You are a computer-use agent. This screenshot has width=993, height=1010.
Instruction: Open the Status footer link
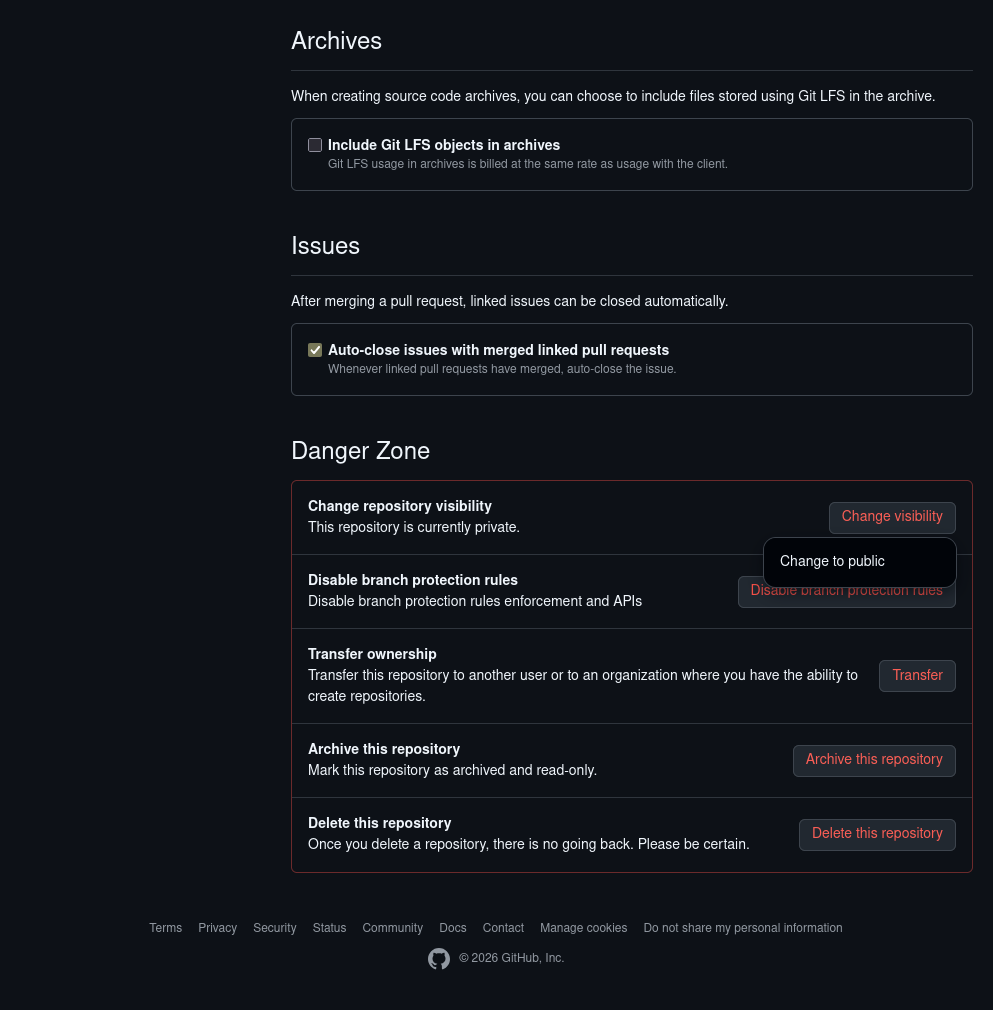[x=329, y=928]
